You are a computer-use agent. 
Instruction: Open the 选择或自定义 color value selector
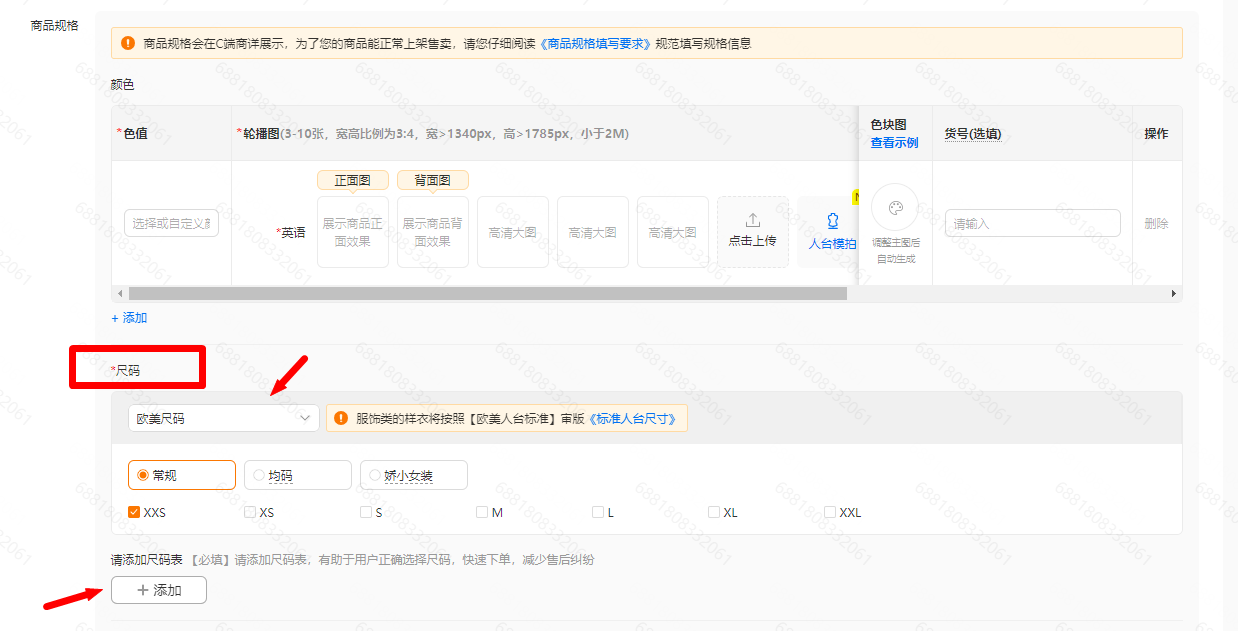(x=171, y=222)
